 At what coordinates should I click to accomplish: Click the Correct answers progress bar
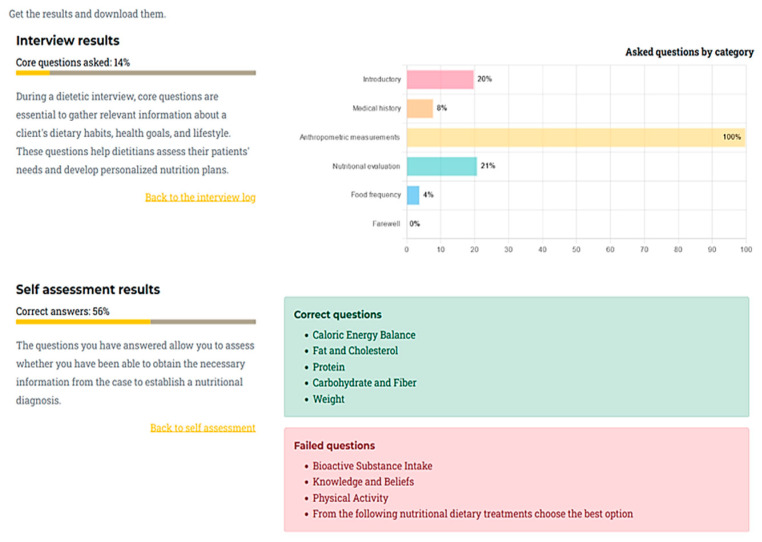[136, 322]
